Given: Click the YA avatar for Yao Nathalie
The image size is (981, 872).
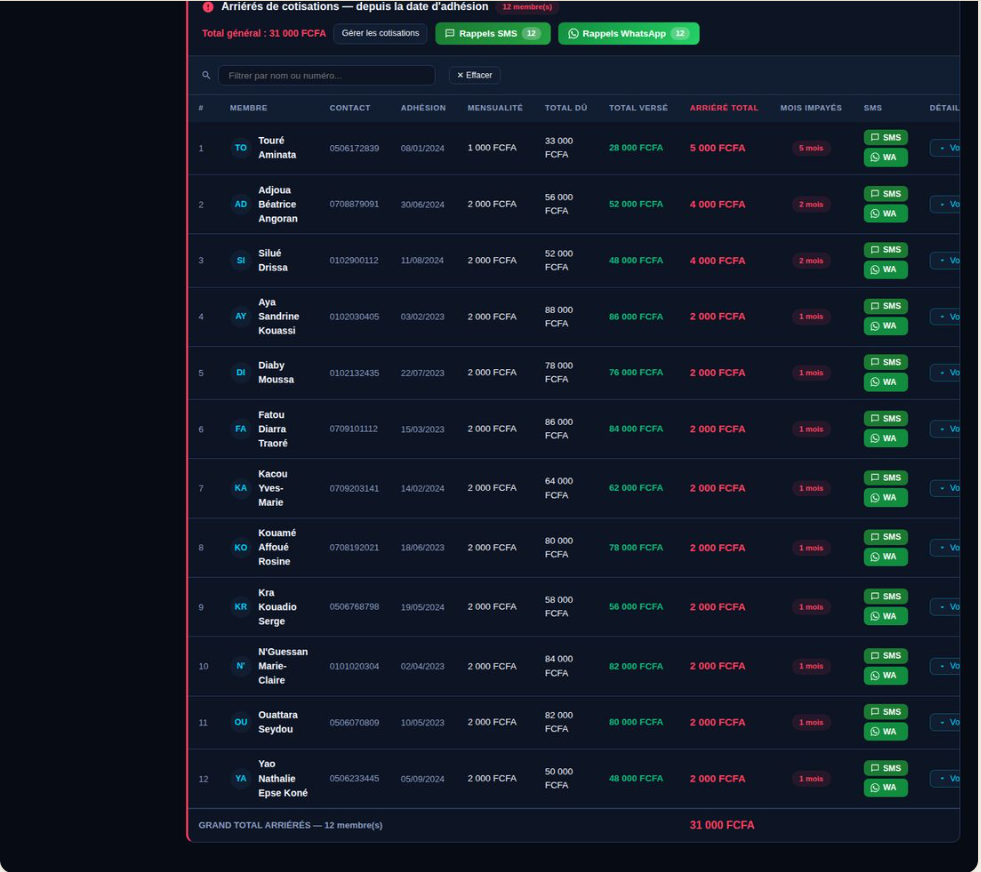Looking at the screenshot, I should pos(241,779).
